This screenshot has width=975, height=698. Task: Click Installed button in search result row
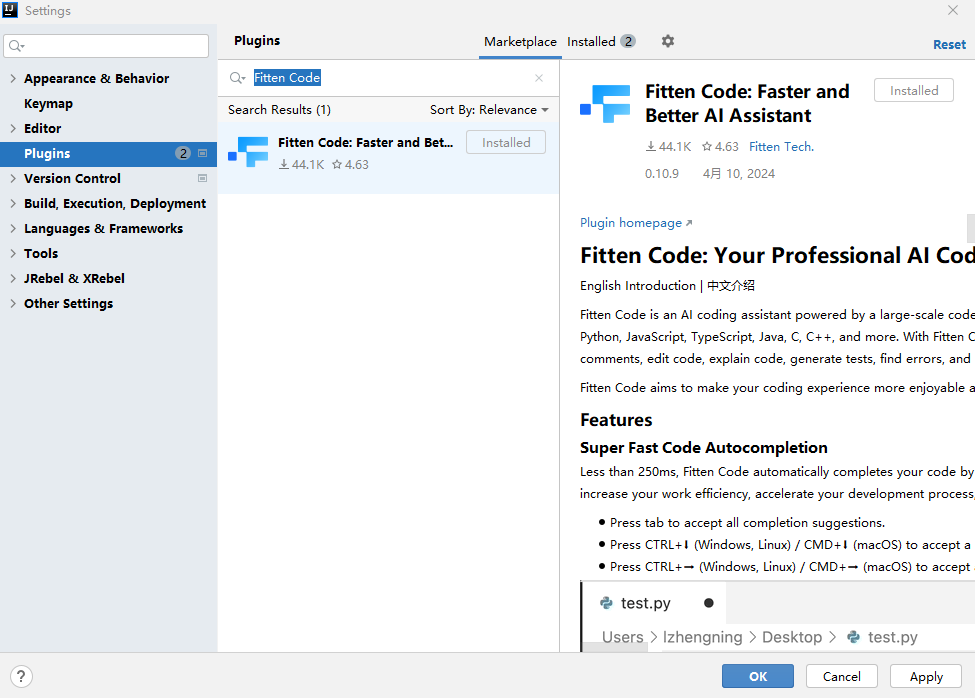coord(506,142)
